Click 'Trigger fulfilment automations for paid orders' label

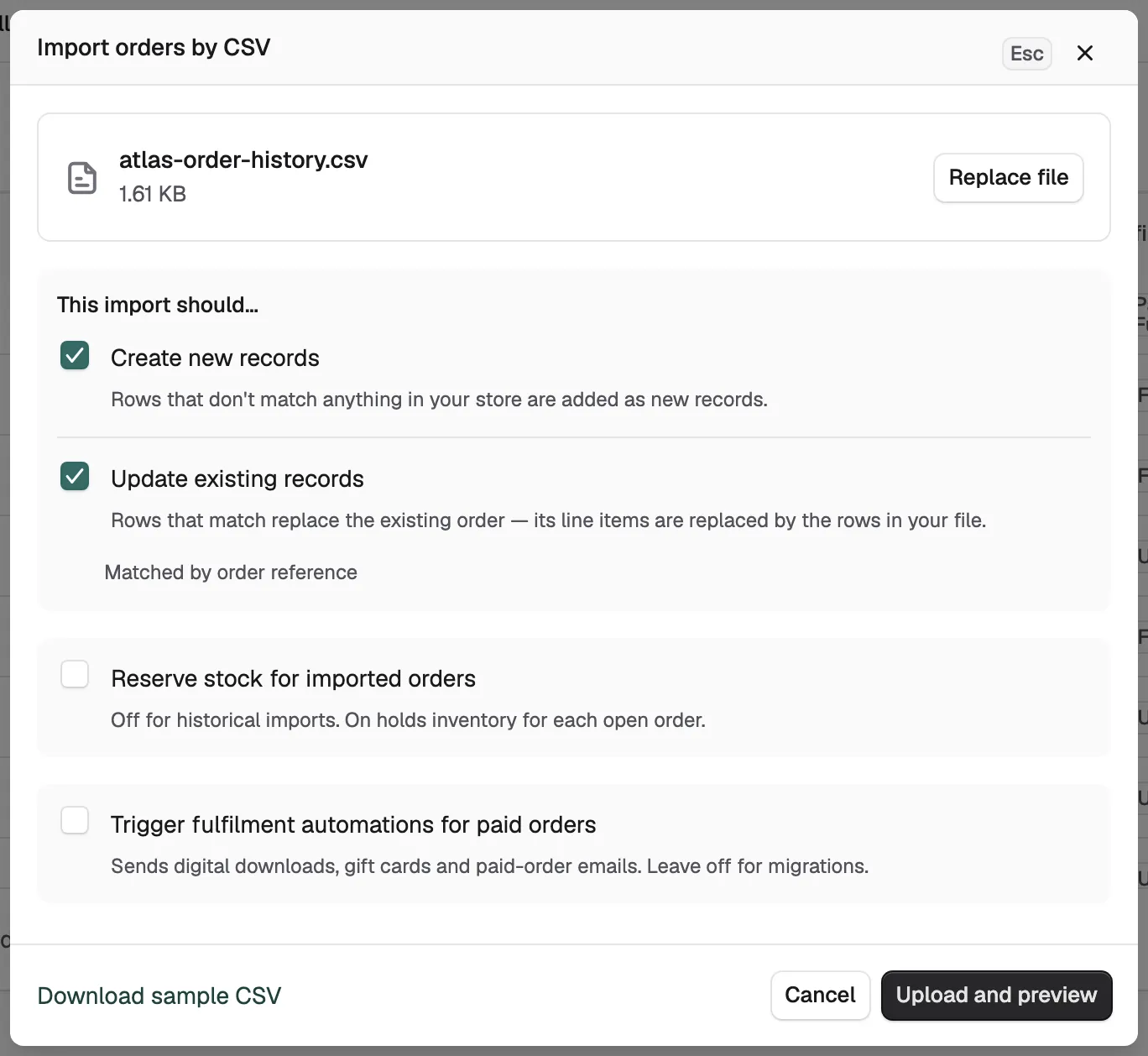click(353, 825)
